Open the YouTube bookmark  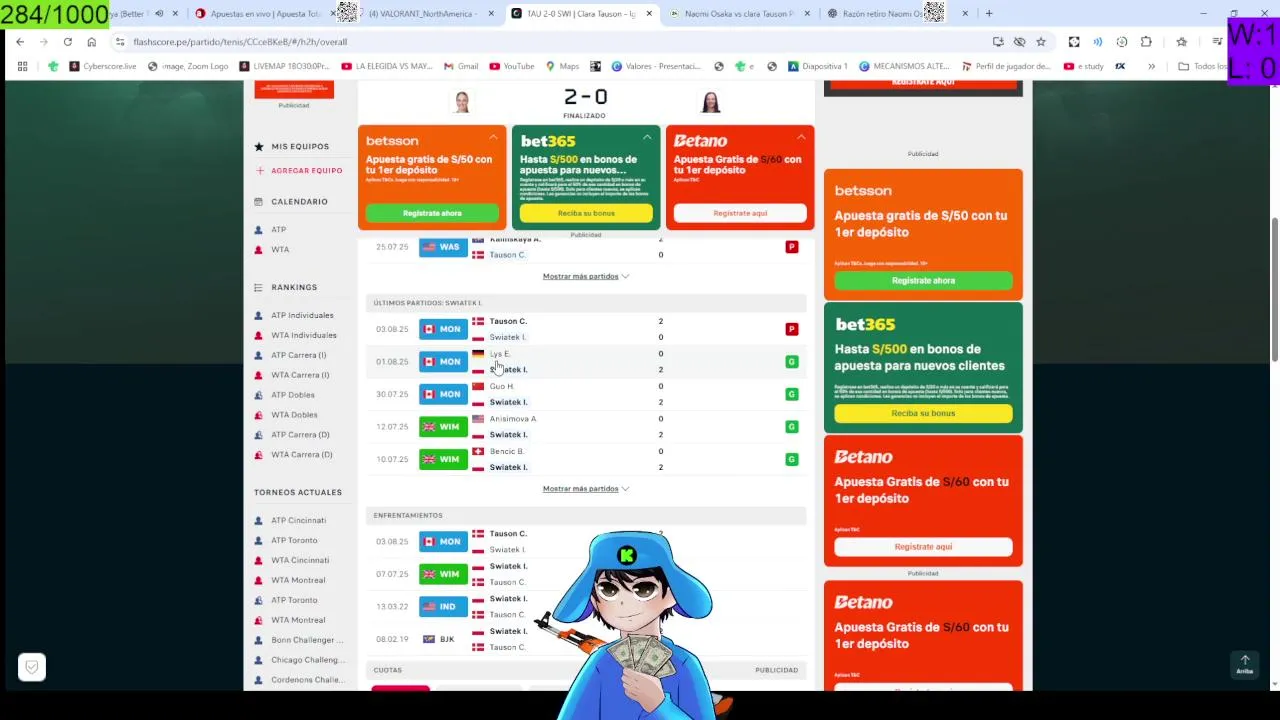tap(511, 66)
